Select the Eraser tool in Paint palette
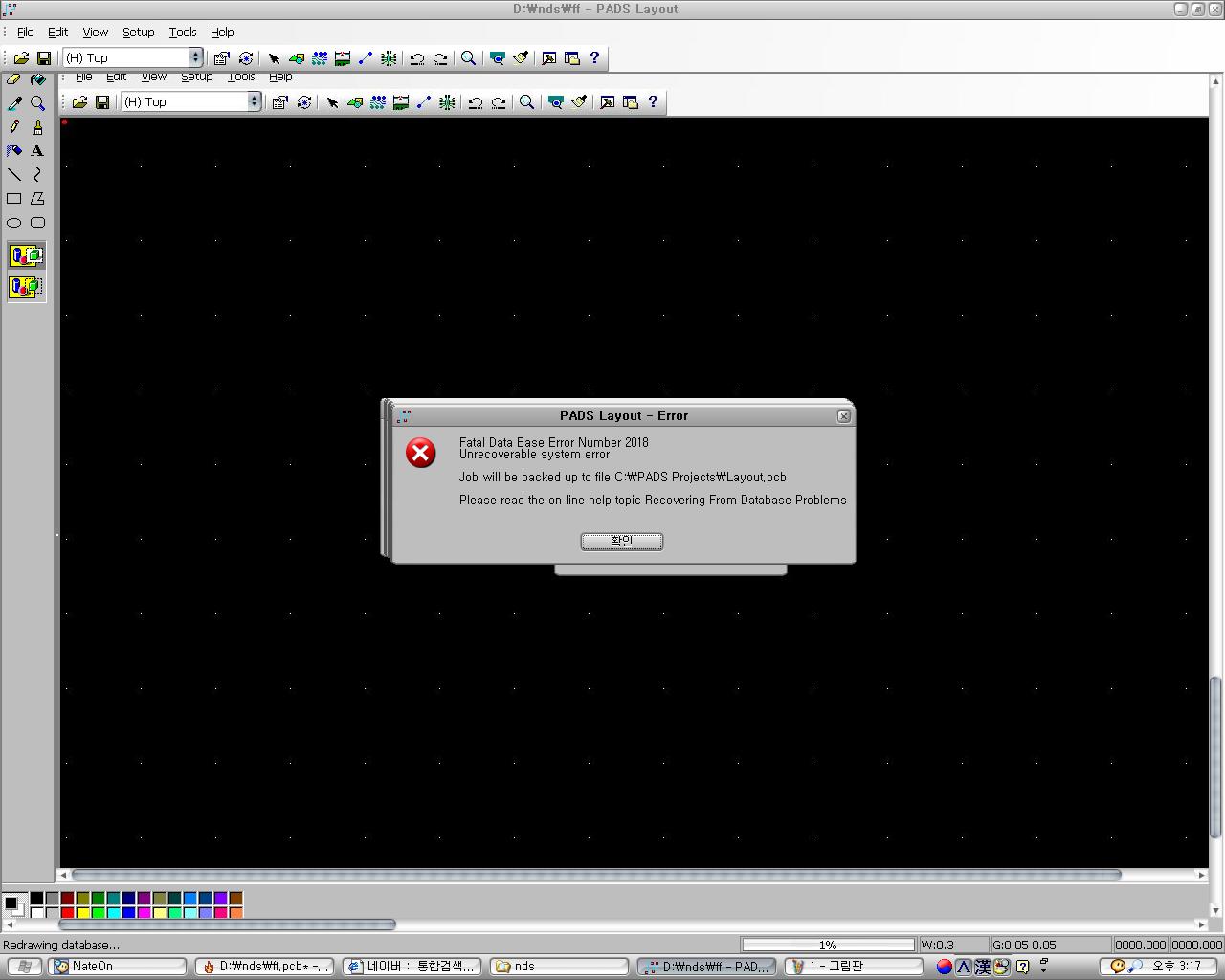Viewport: 1225px width, 980px height. 14,79
